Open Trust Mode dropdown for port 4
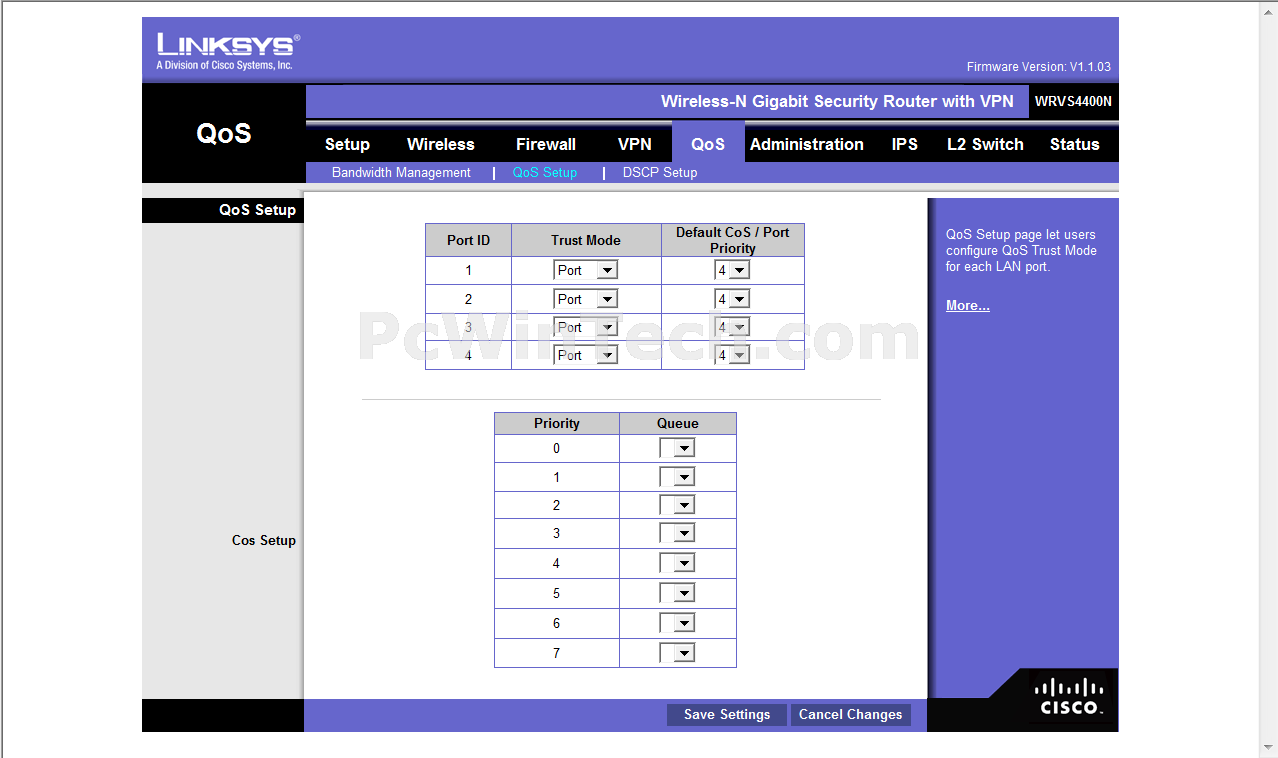Screen dimensions: 1278x758 click(x=586, y=355)
